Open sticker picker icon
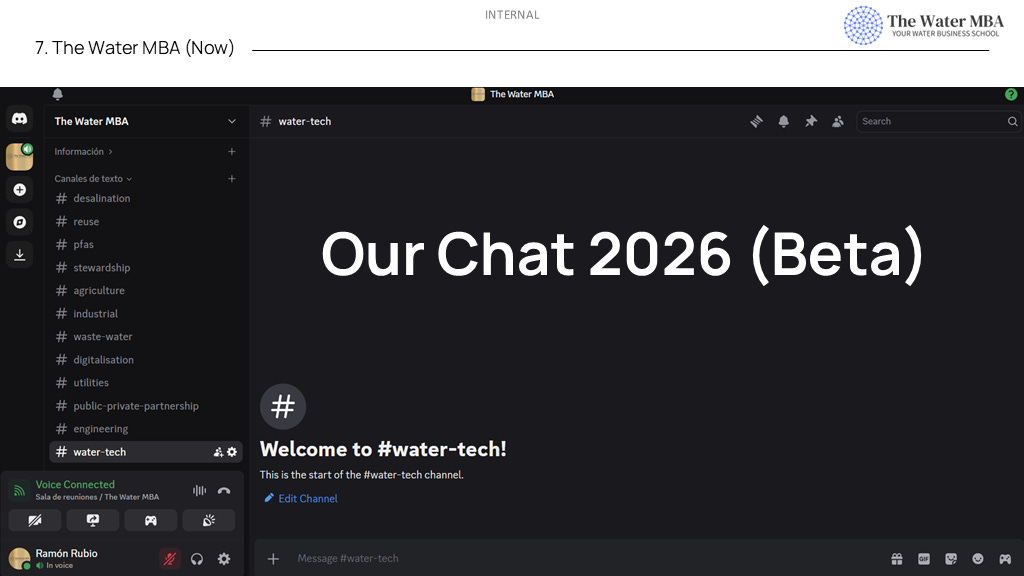 951,558
